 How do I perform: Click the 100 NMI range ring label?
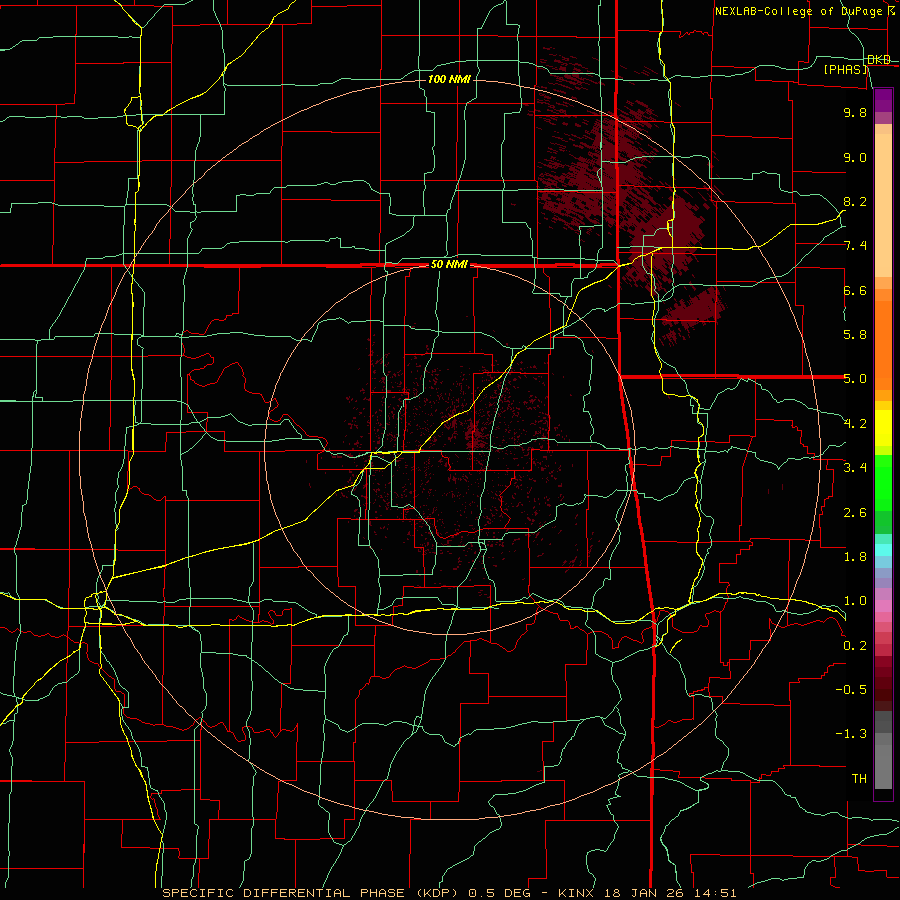point(449,79)
